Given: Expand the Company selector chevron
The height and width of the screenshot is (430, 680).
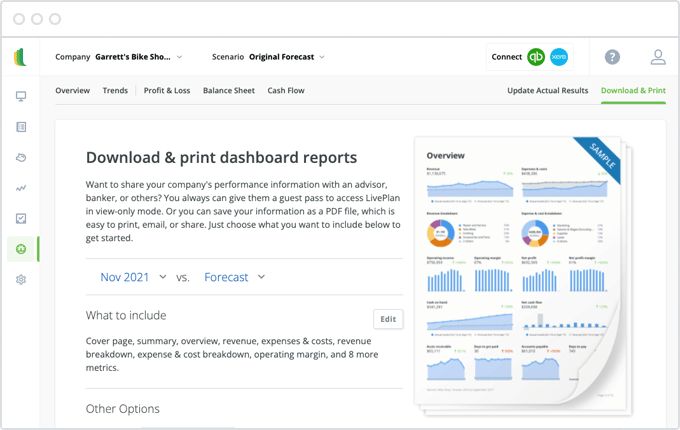Looking at the screenshot, I should (x=180, y=57).
